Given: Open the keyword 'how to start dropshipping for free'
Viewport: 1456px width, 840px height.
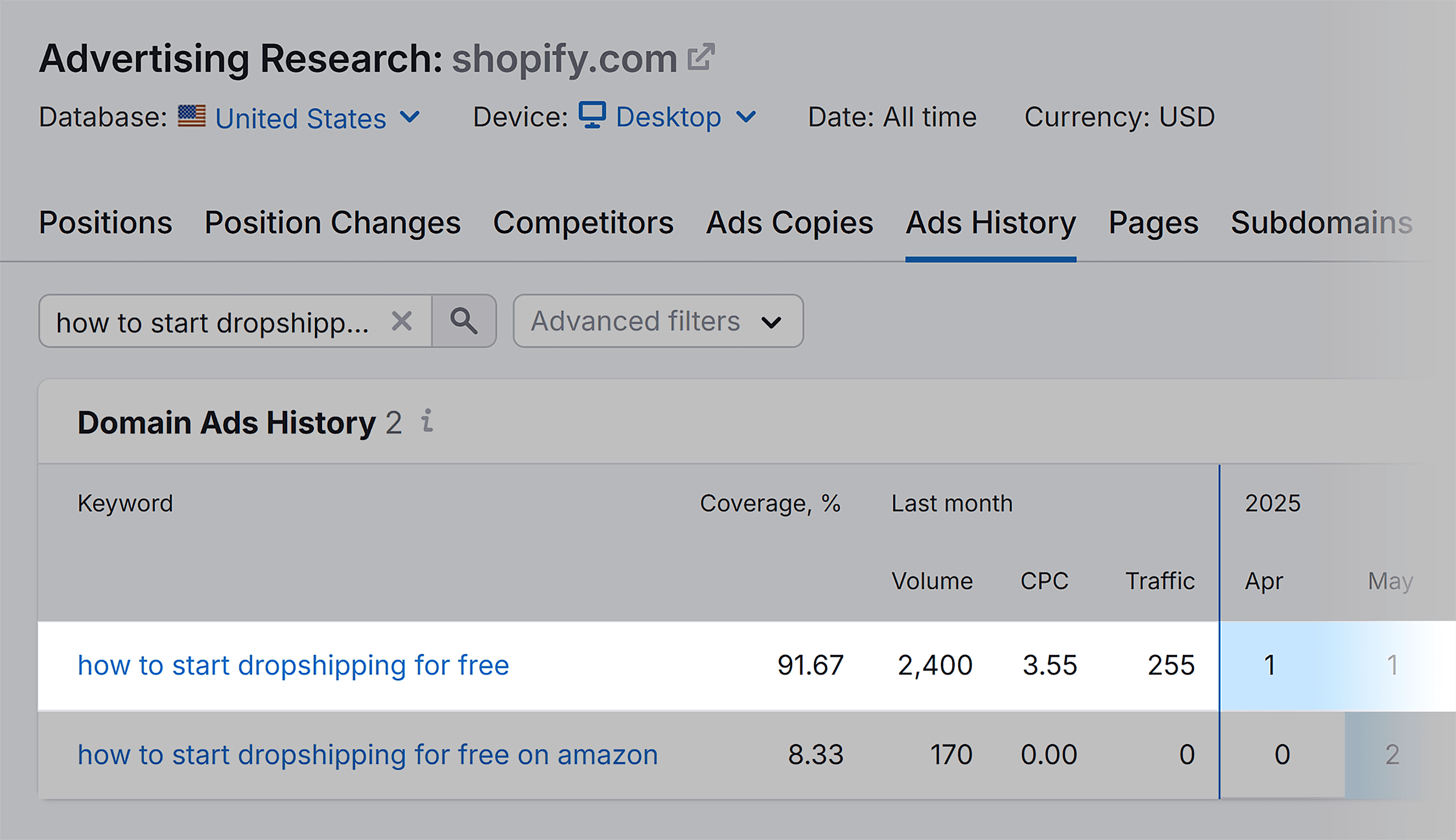Looking at the screenshot, I should [x=293, y=665].
